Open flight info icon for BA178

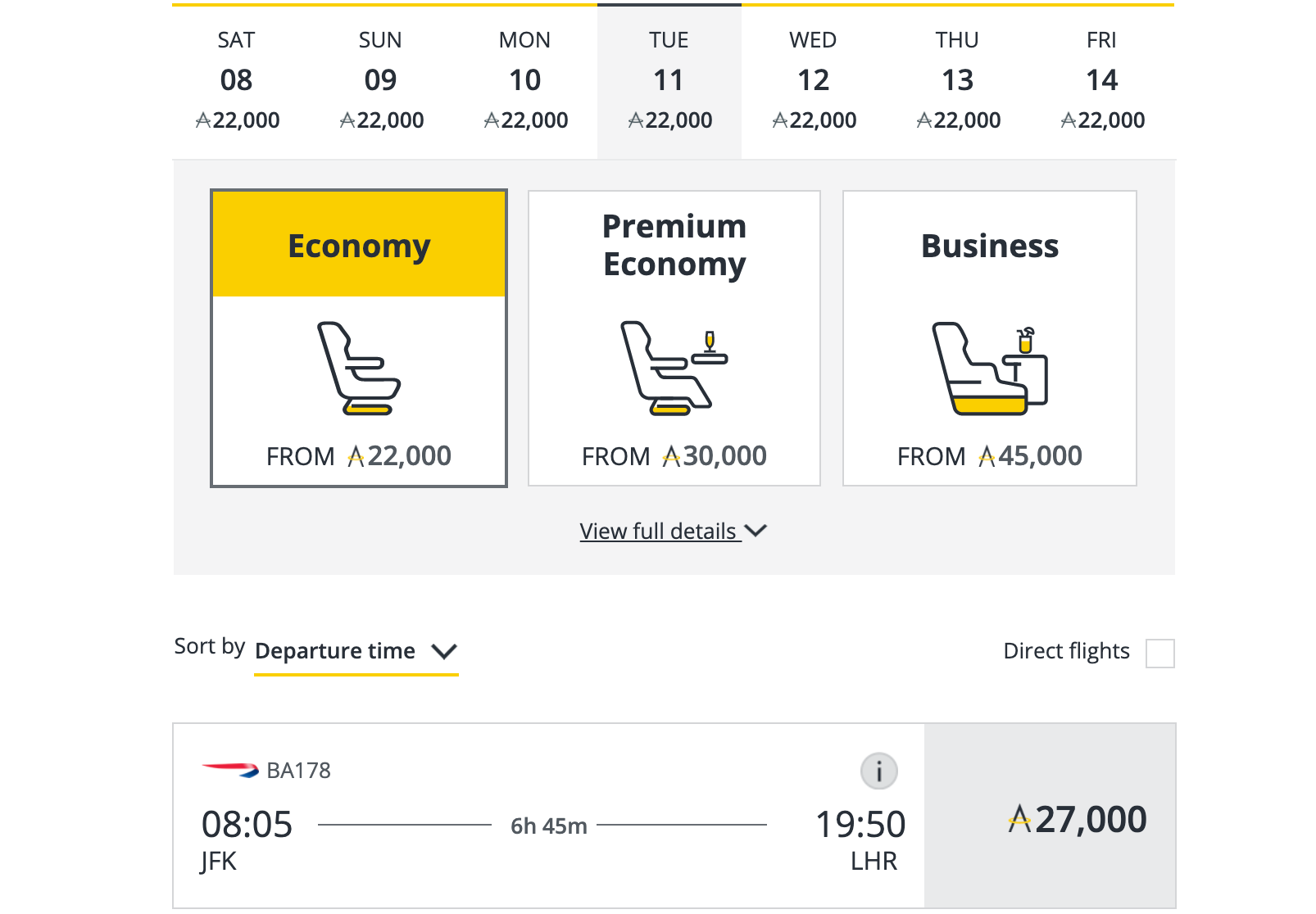coord(878,771)
